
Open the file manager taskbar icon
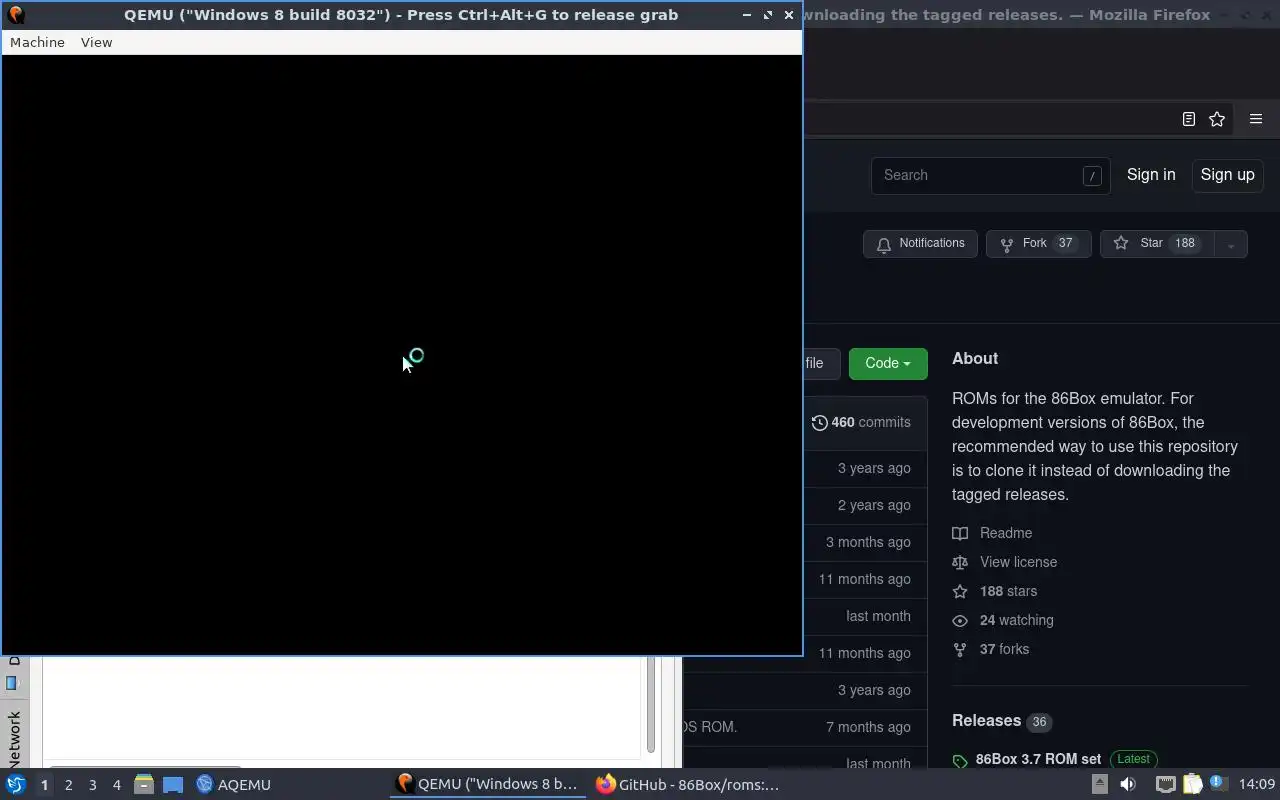tap(144, 785)
